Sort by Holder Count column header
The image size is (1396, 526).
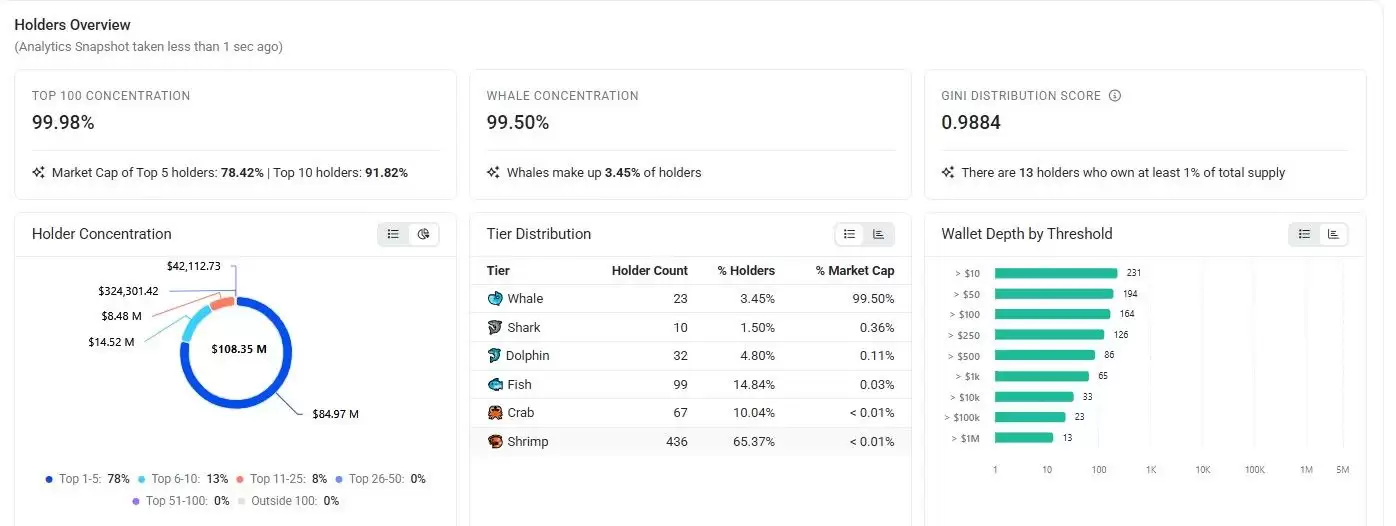point(650,270)
